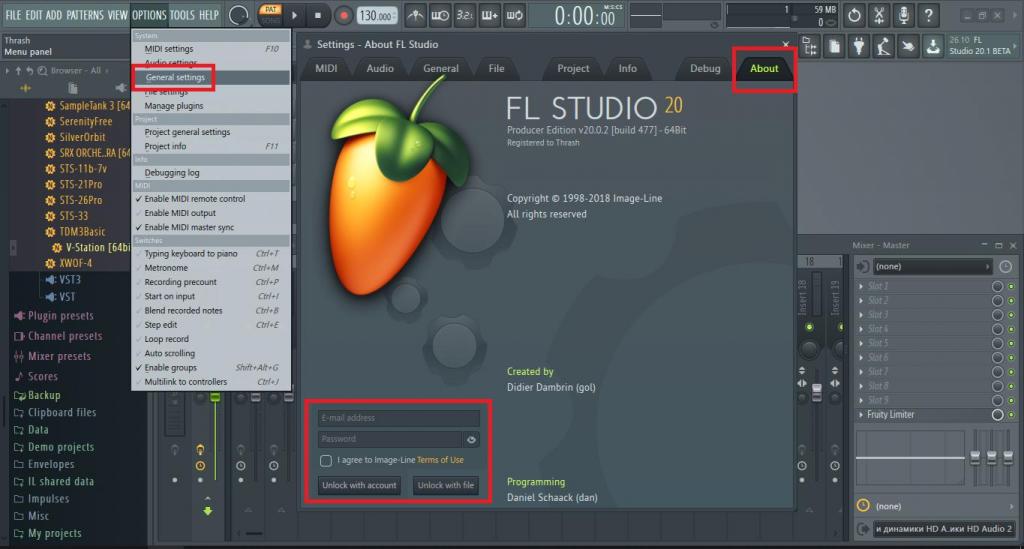1024x549 pixels.
Task: Open mixer audio output device dropdown
Action: 944,529
